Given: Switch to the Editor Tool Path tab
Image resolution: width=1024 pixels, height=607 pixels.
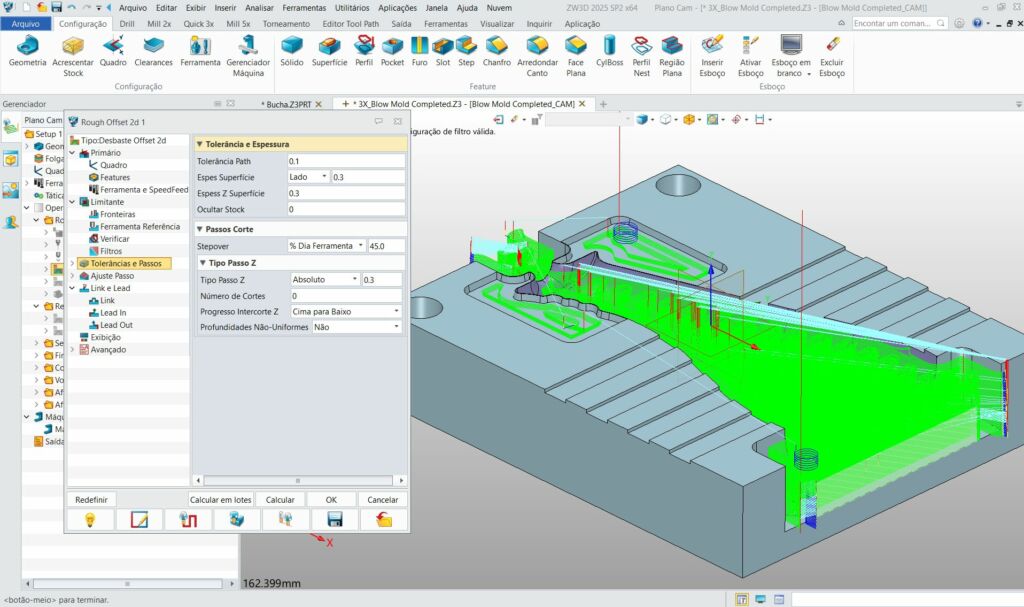Looking at the screenshot, I should point(350,24).
